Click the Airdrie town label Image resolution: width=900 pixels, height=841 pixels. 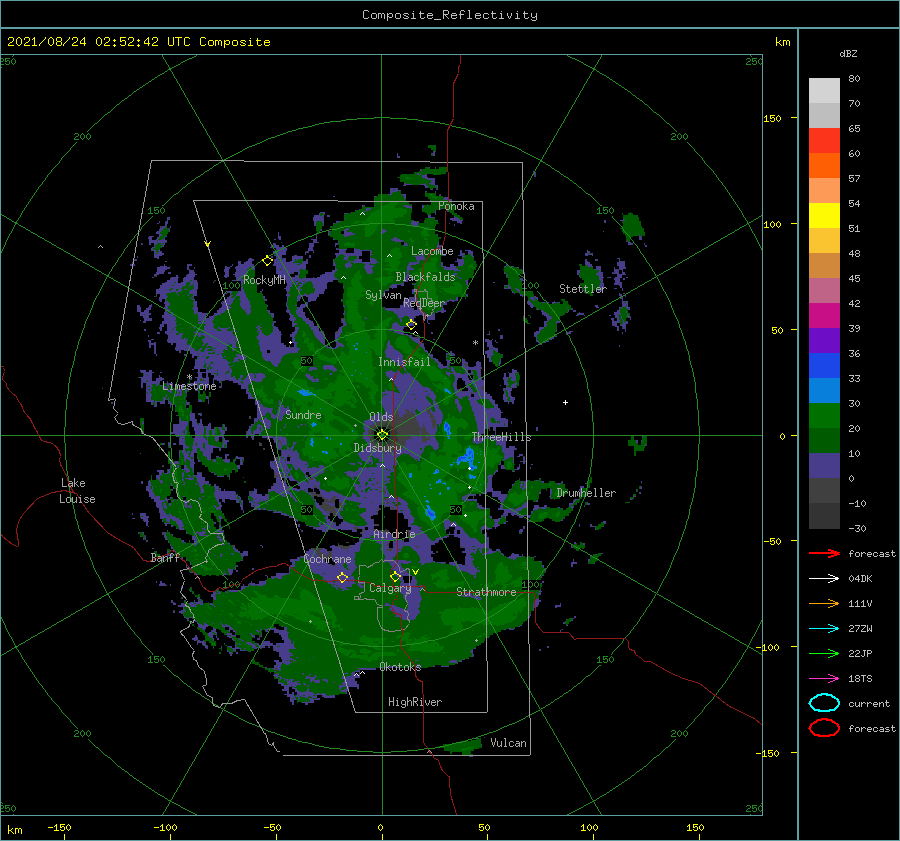point(394,534)
